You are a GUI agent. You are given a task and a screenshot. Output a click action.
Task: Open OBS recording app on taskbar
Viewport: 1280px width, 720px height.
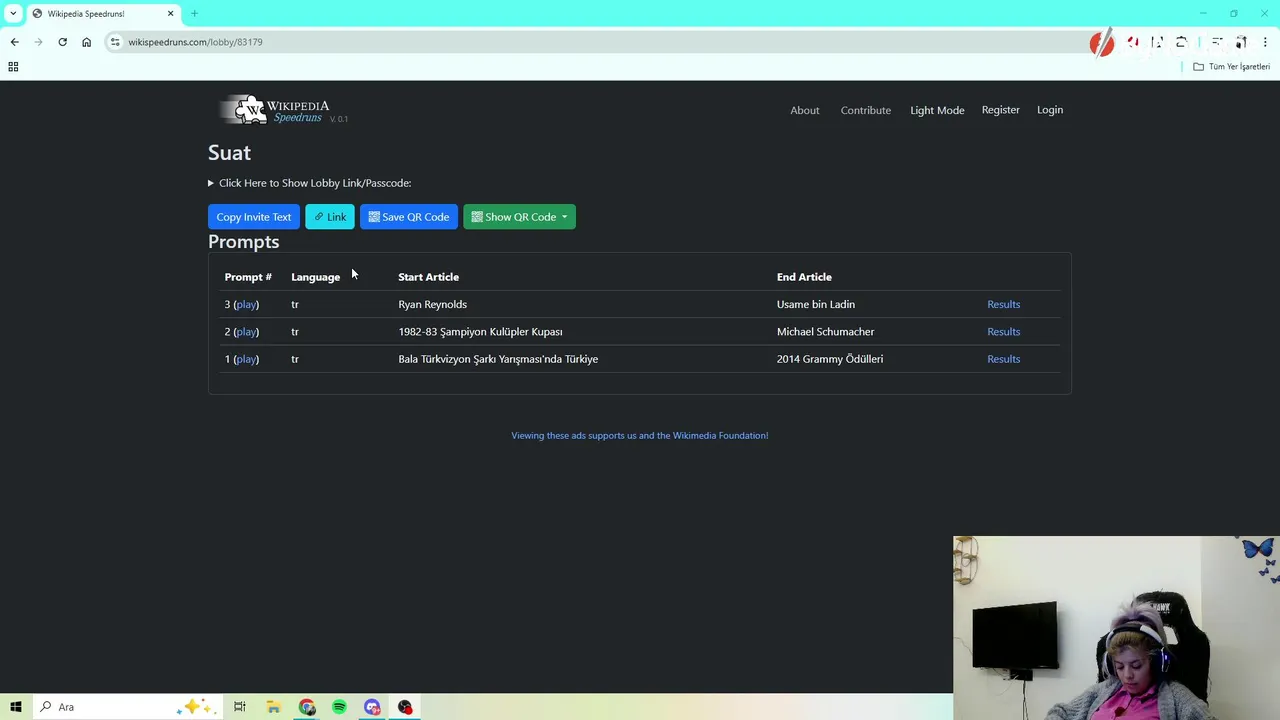405,707
